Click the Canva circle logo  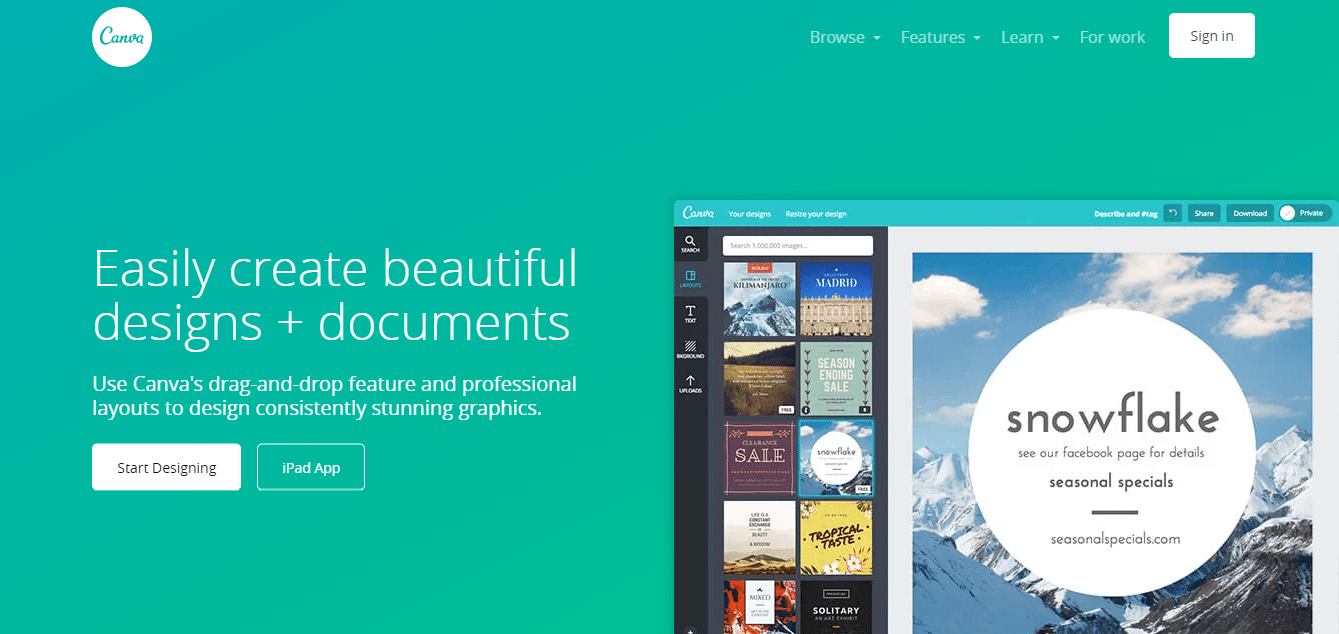pyautogui.click(x=122, y=36)
